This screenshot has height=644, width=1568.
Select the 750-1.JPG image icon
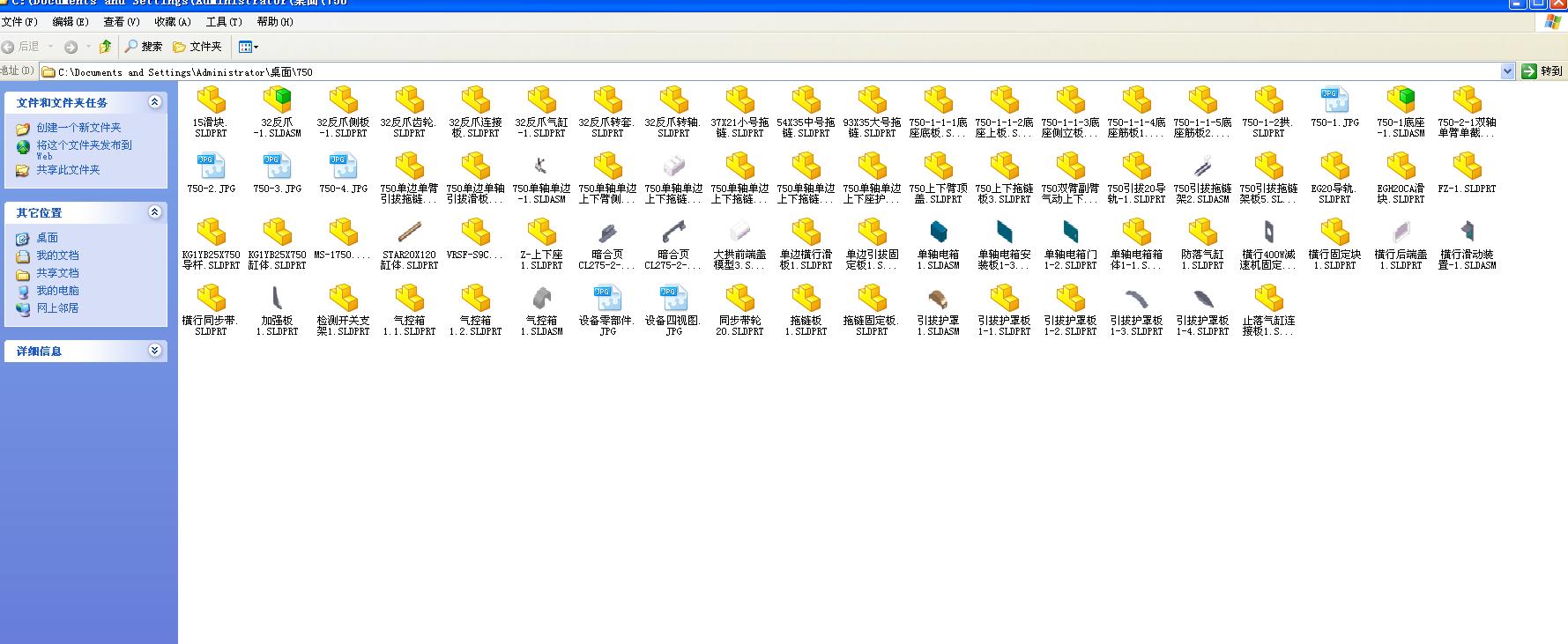[x=1334, y=100]
